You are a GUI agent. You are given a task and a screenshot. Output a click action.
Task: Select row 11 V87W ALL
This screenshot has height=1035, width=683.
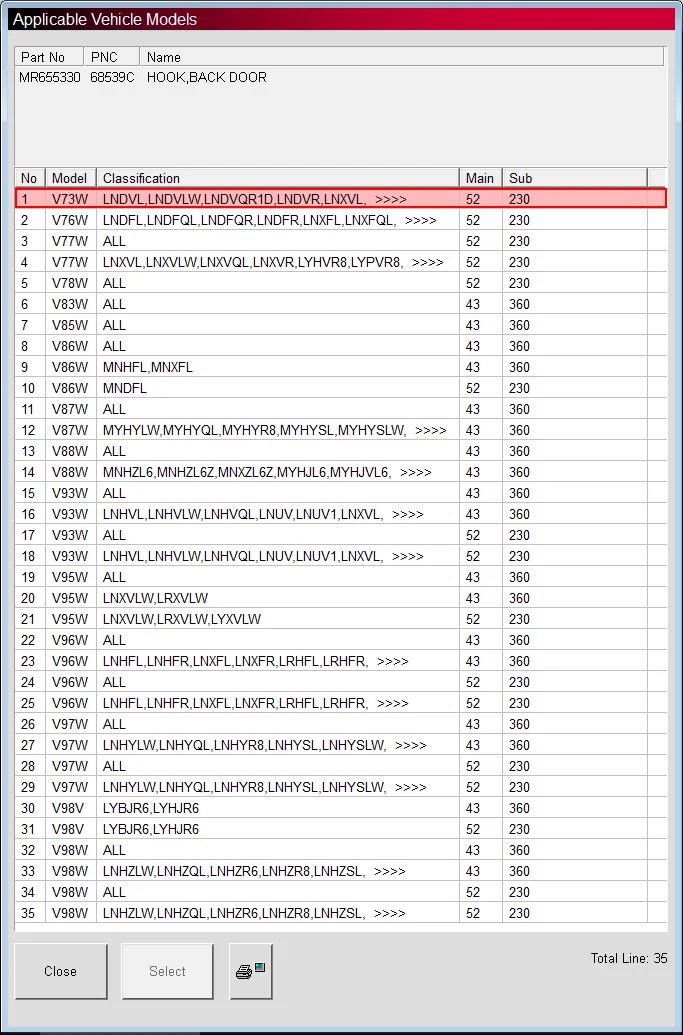(x=341, y=409)
